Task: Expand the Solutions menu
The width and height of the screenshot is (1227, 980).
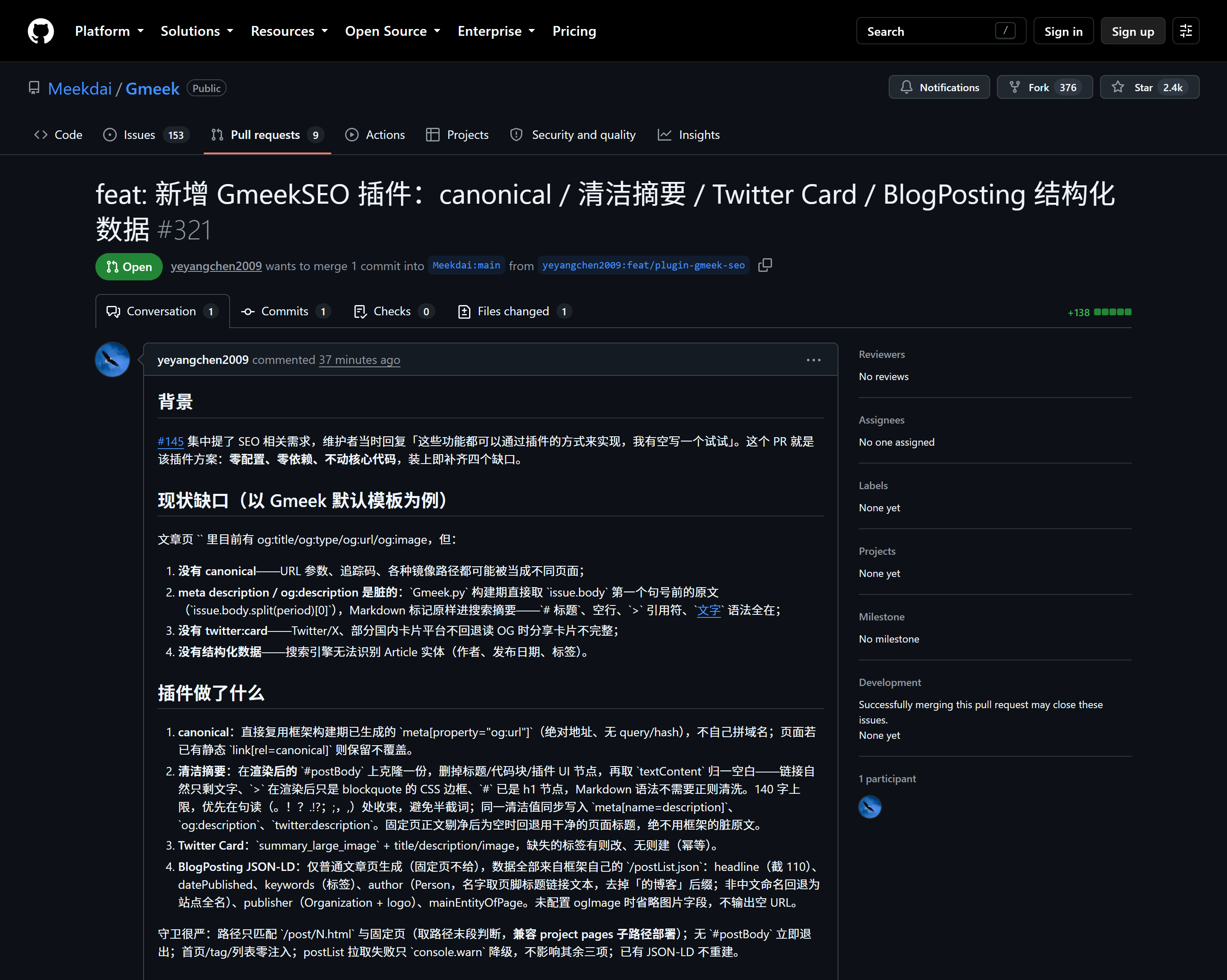Action: (197, 31)
